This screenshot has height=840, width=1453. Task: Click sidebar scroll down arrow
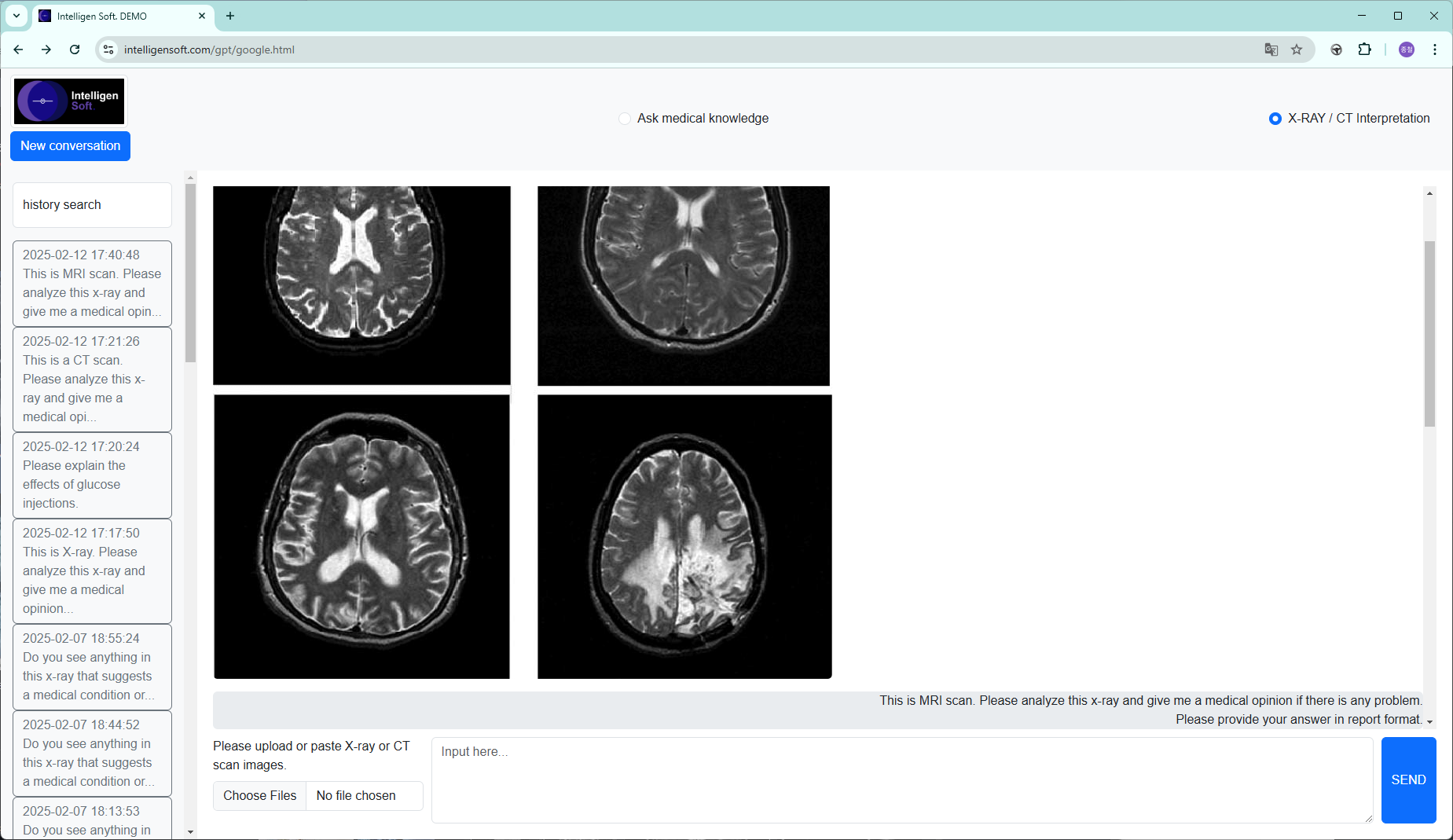click(190, 831)
